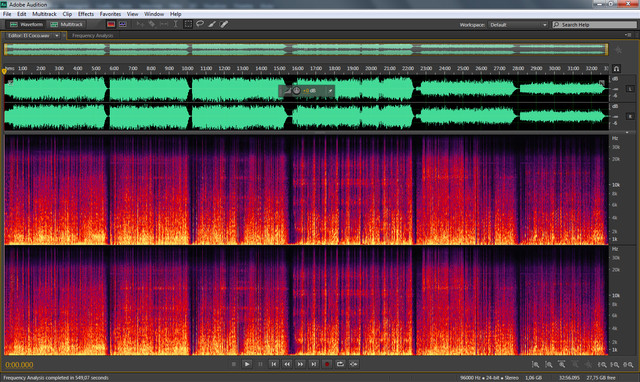Click Zoom Out Amplitude icon
Viewport: 640px width, 382px height.
point(549,364)
